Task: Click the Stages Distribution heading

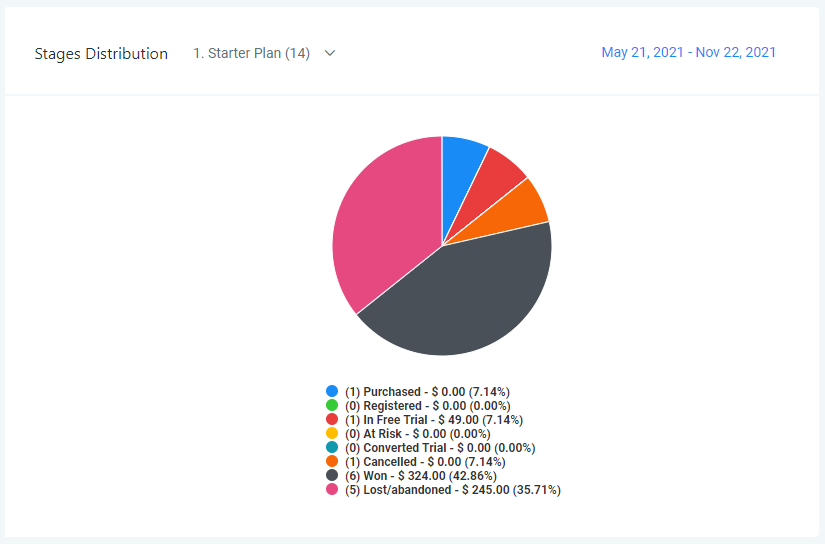Action: click(101, 54)
